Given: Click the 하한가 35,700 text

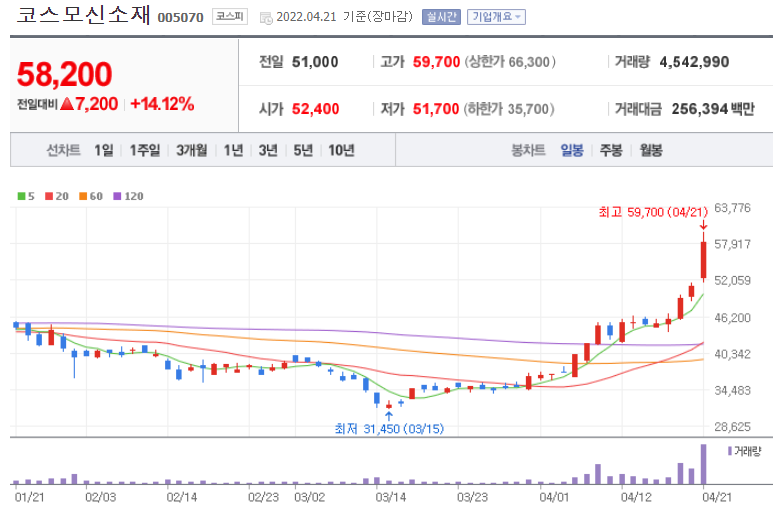Looking at the screenshot, I should [509, 109].
